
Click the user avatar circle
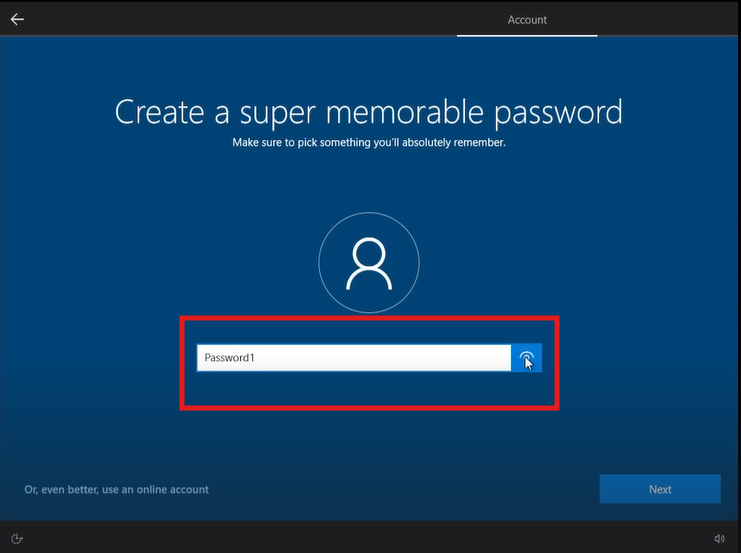point(369,262)
